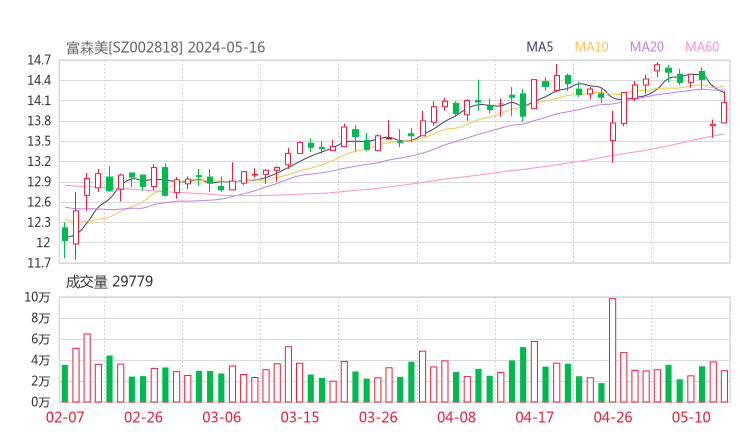Click the MA5 legend label
740x440 pixels.
pos(539,47)
